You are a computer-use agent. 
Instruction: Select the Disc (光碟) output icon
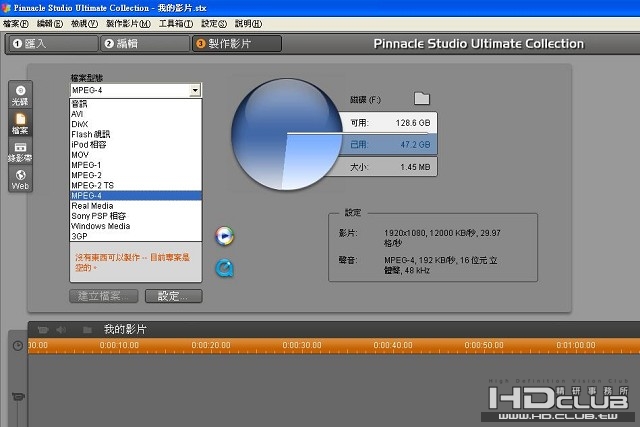pyautogui.click(x=20, y=95)
